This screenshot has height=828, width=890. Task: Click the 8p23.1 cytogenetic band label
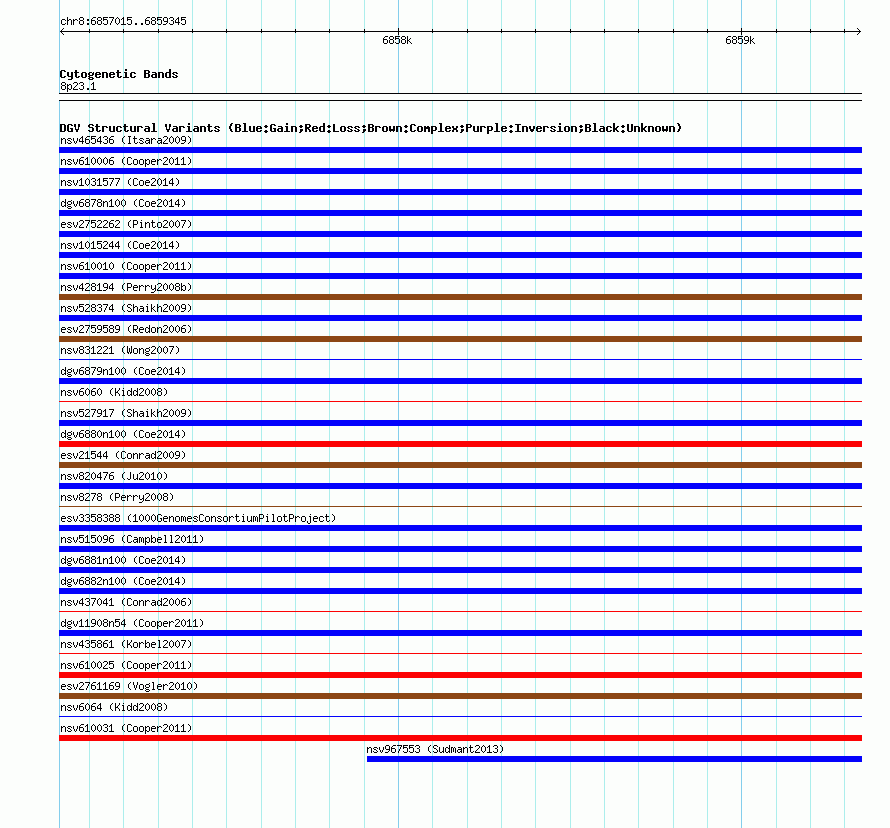click(x=78, y=86)
